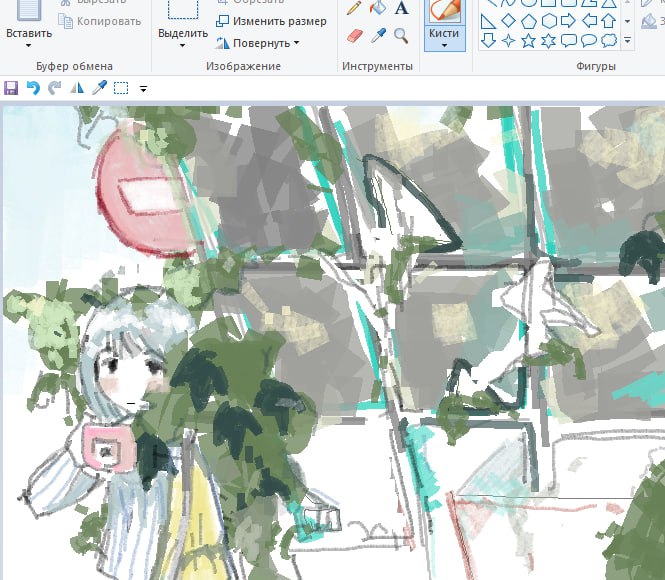This screenshot has height=580, width=665.
Task: Choose the right arrow shape
Action: tap(568, 21)
